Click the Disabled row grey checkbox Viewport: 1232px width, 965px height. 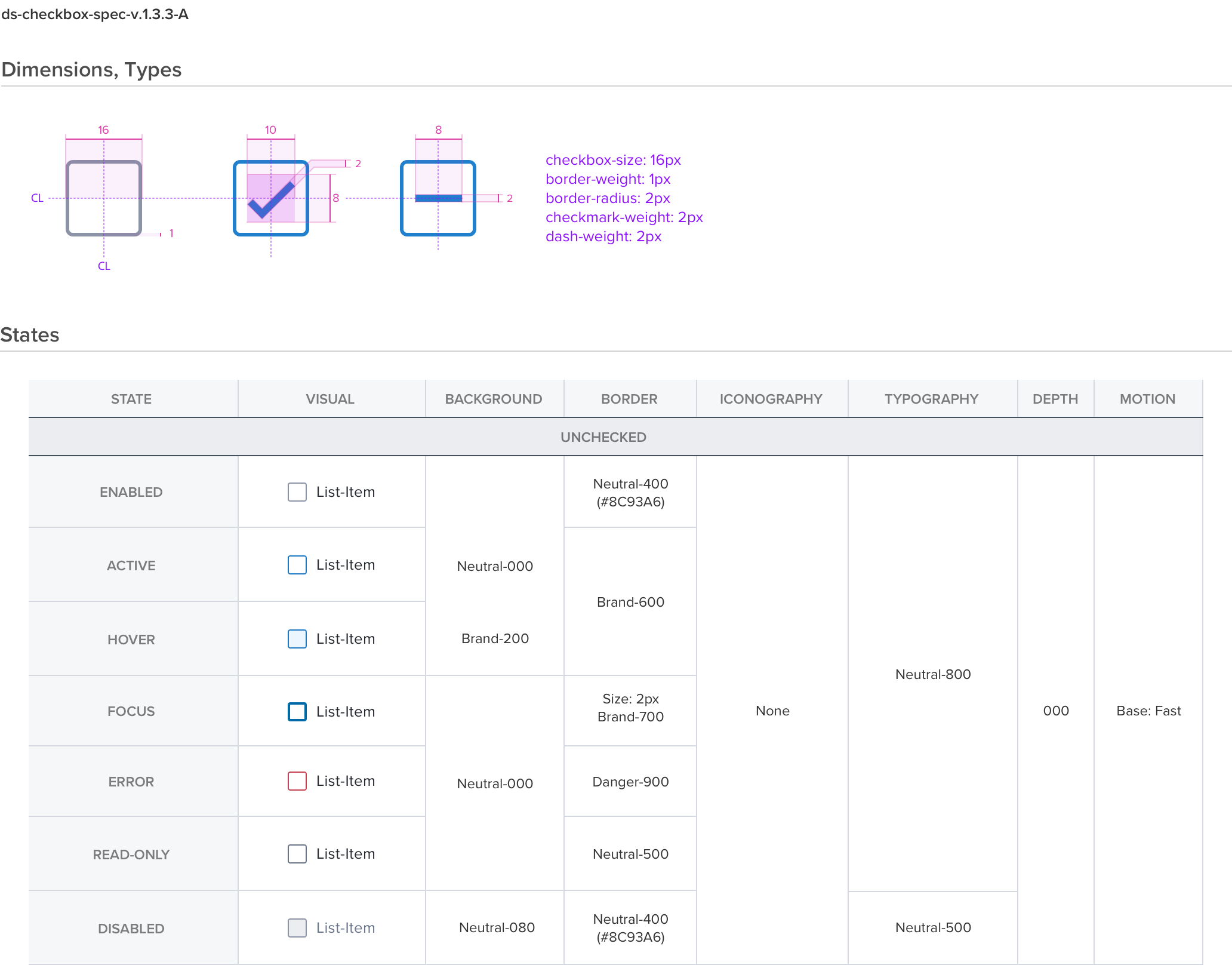297,928
